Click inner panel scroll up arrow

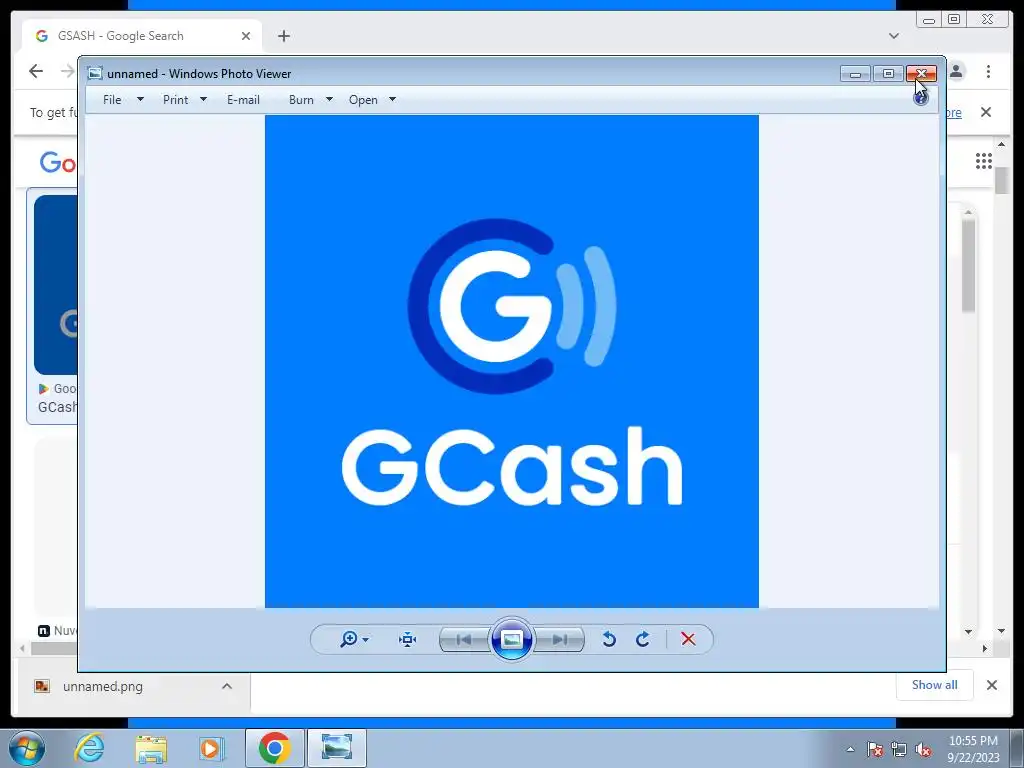[x=968, y=212]
